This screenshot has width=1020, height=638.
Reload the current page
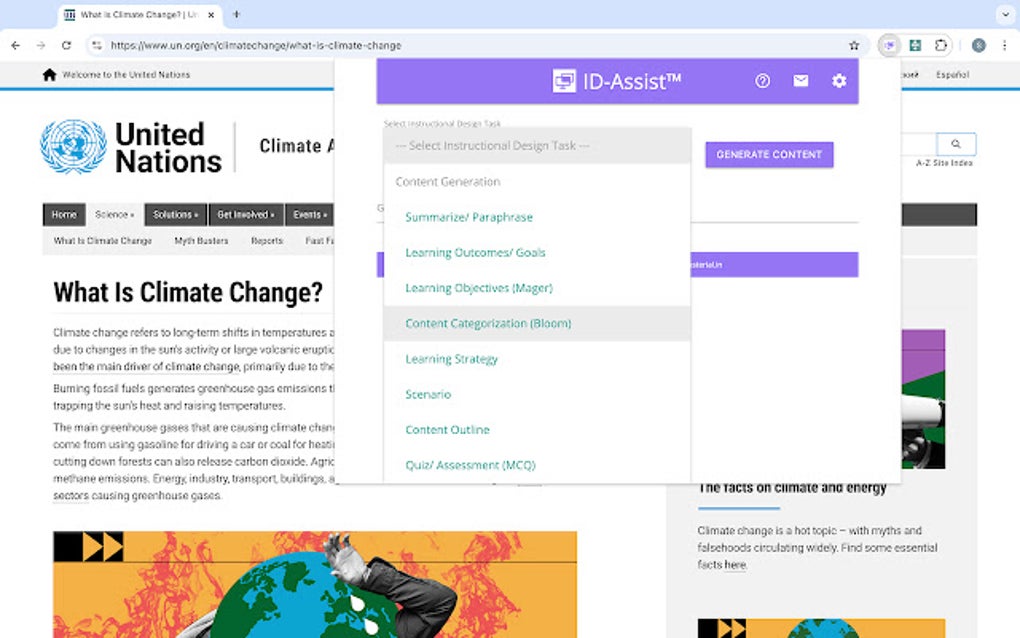point(66,45)
